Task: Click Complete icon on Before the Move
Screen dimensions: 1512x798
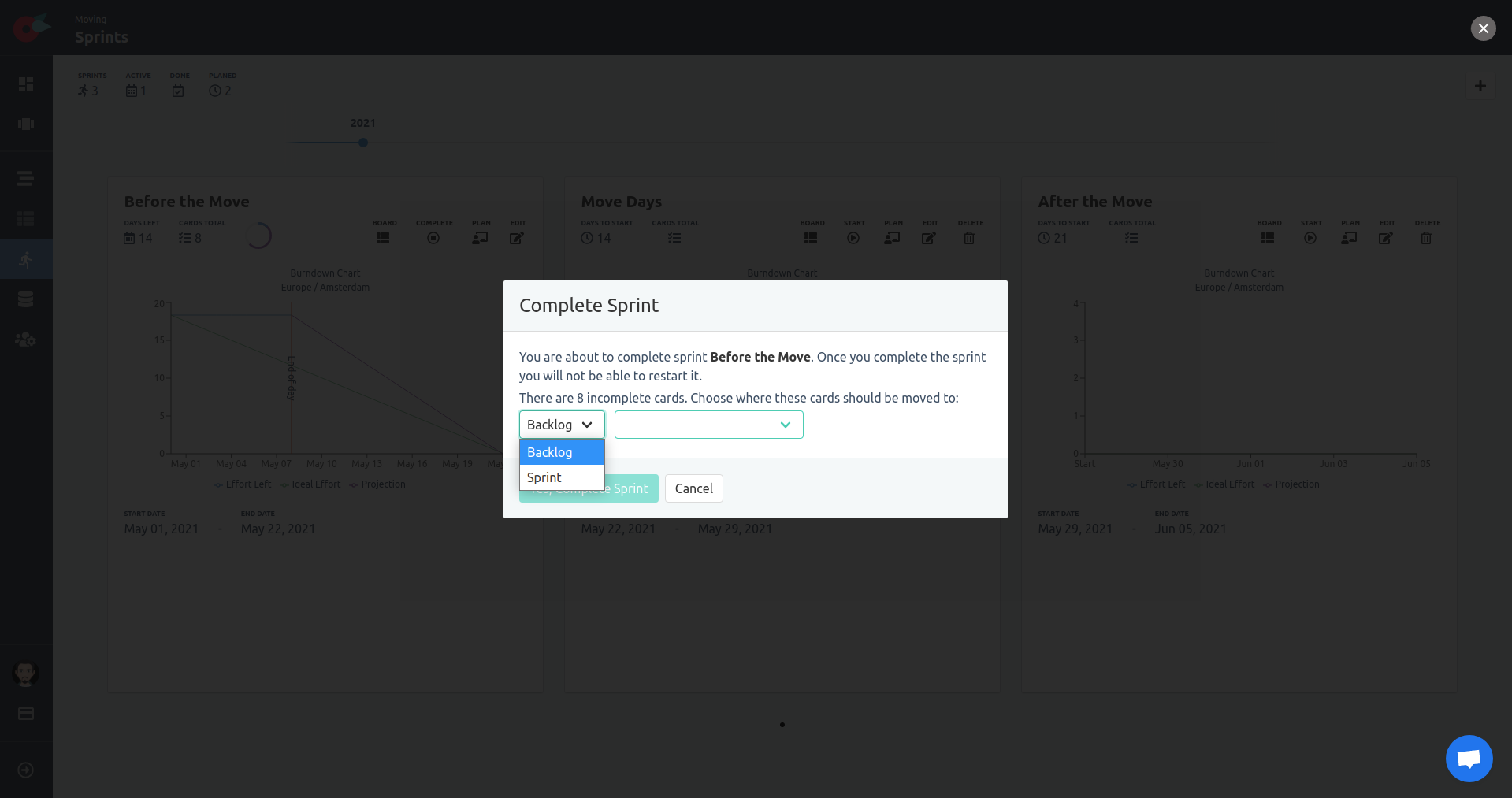Action: tap(433, 238)
